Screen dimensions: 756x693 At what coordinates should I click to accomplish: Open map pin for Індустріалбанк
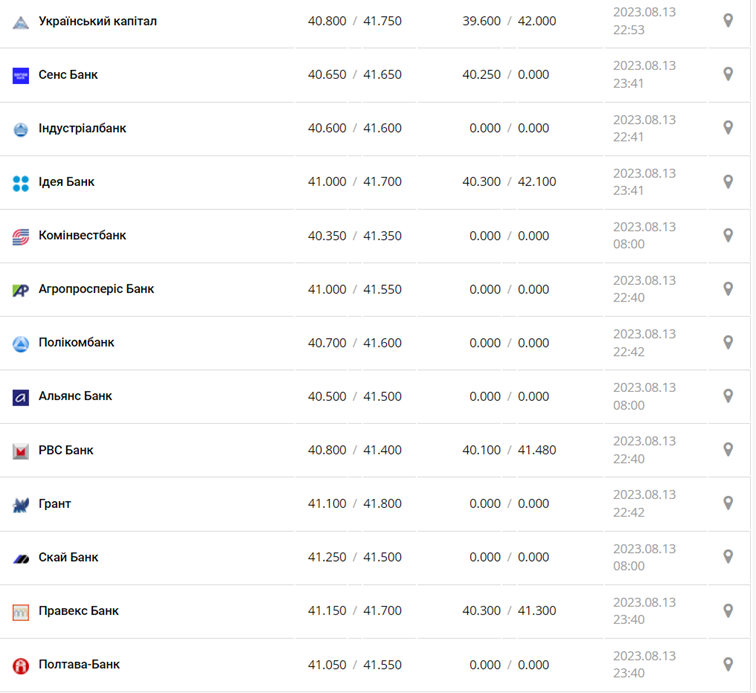pos(728,128)
